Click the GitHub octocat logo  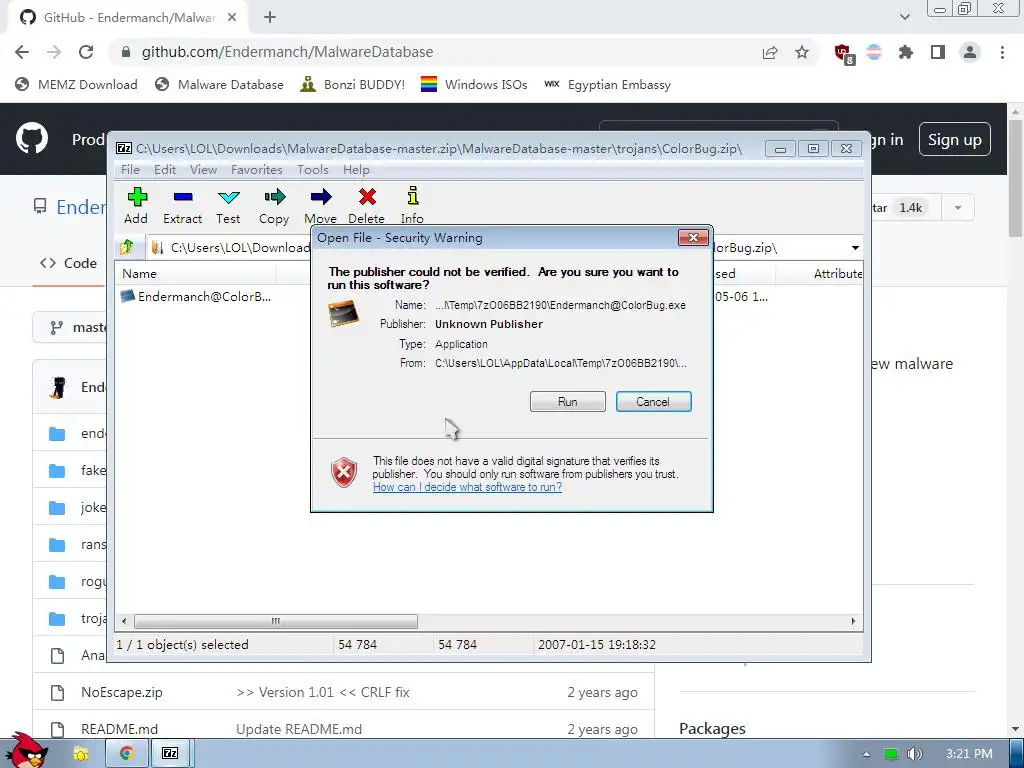pos(31,138)
